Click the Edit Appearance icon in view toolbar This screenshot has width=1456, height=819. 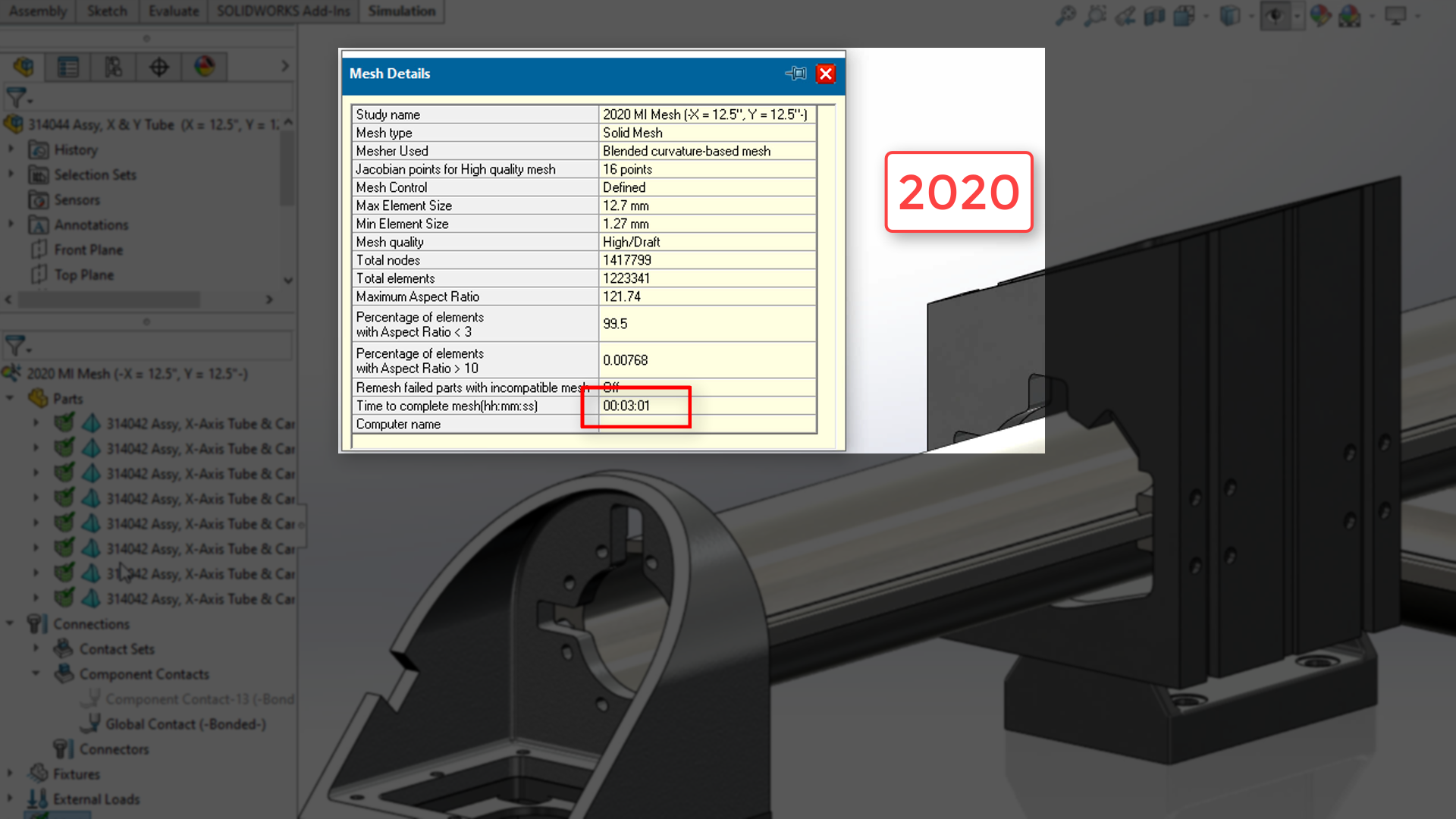(1320, 15)
